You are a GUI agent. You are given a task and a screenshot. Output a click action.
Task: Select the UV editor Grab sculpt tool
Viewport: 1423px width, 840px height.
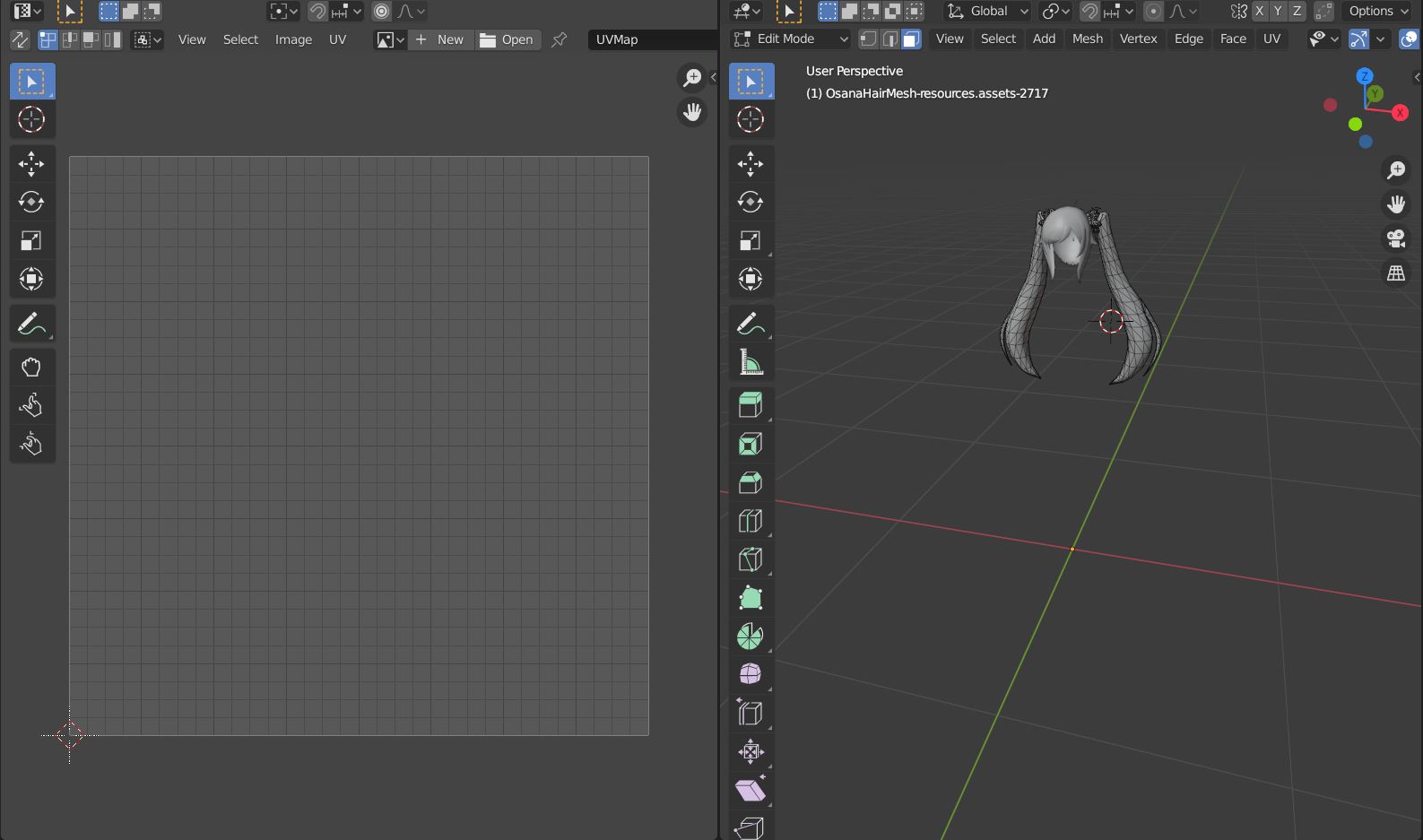[31, 367]
